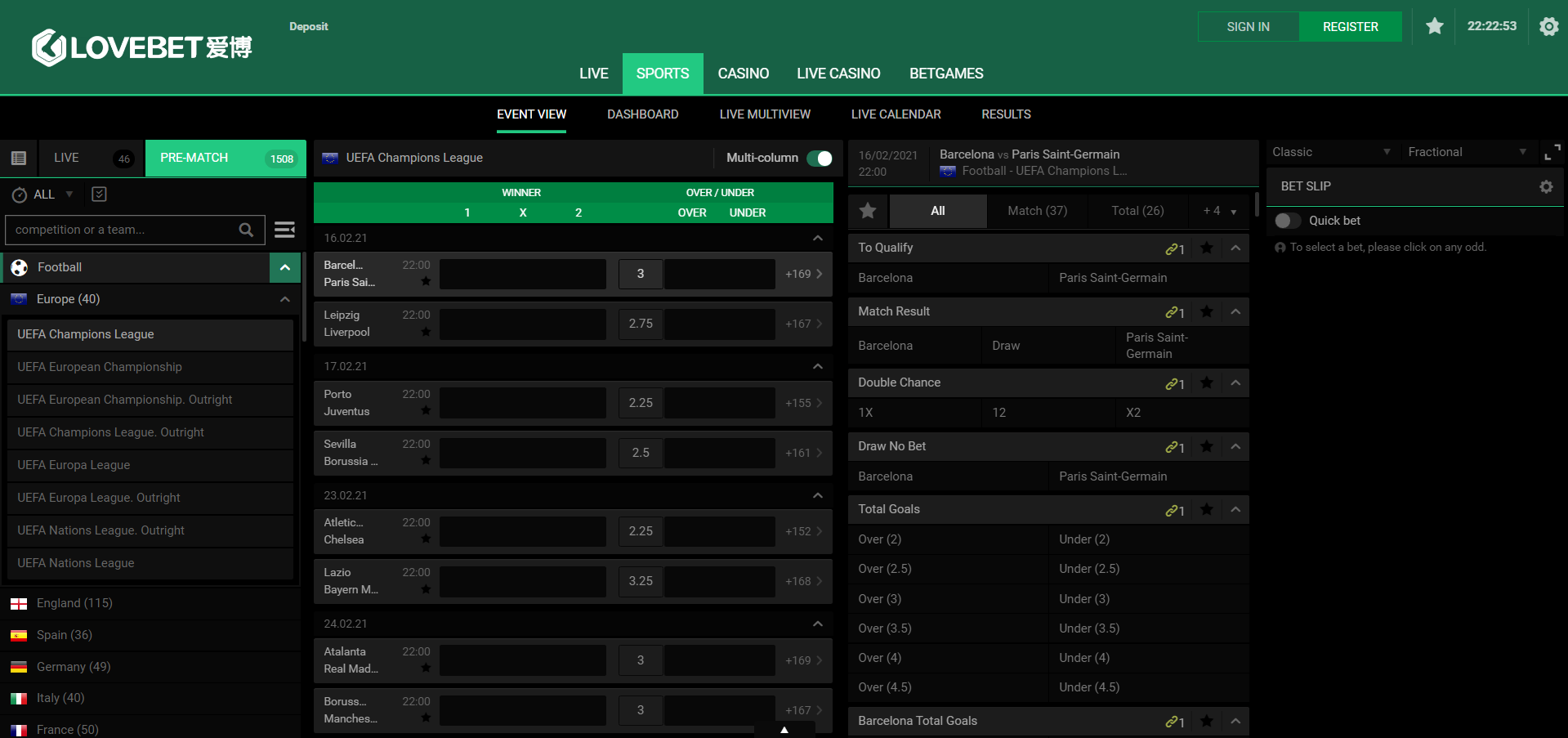Click the Deposit link
Viewport: 1568px width, 738px height.
[x=309, y=26]
